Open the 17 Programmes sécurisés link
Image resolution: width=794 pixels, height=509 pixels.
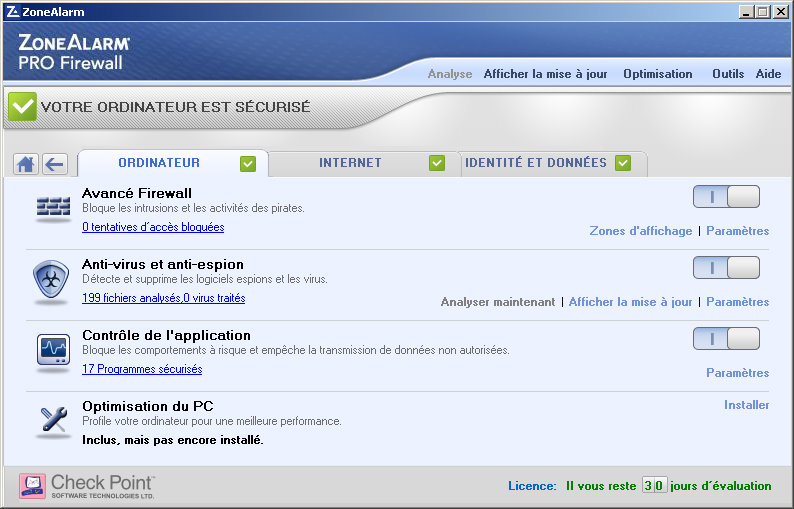click(x=142, y=369)
